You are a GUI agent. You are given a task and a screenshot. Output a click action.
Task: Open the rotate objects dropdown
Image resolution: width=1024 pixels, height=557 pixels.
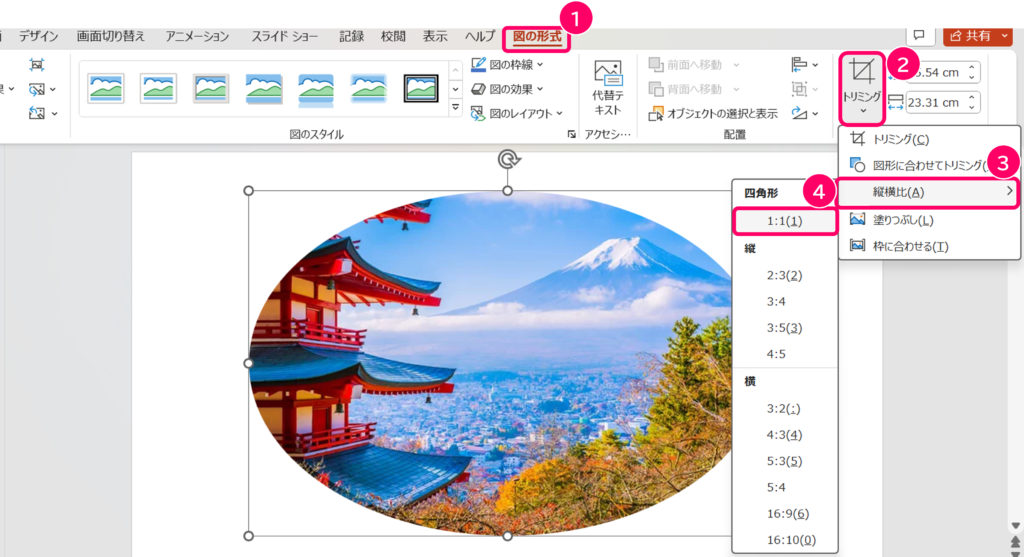click(x=805, y=114)
